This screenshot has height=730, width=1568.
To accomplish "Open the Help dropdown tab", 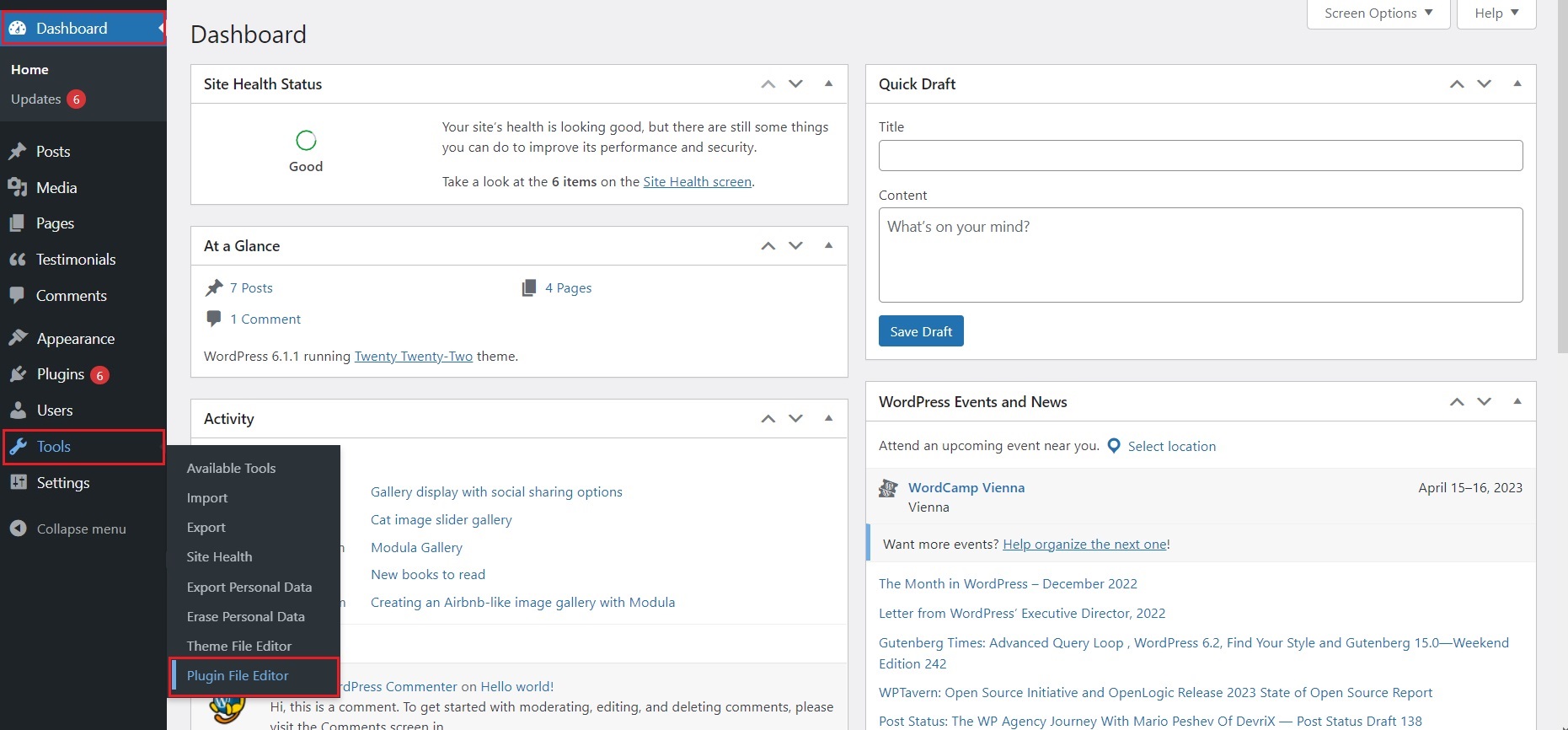I will 1496,13.
